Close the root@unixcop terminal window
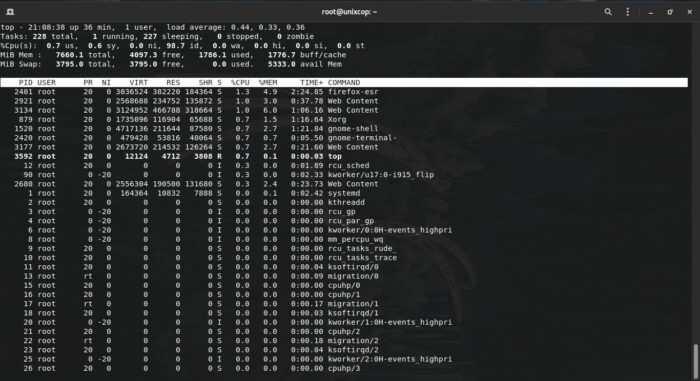Viewport: 700px width, 381px height. click(x=690, y=12)
